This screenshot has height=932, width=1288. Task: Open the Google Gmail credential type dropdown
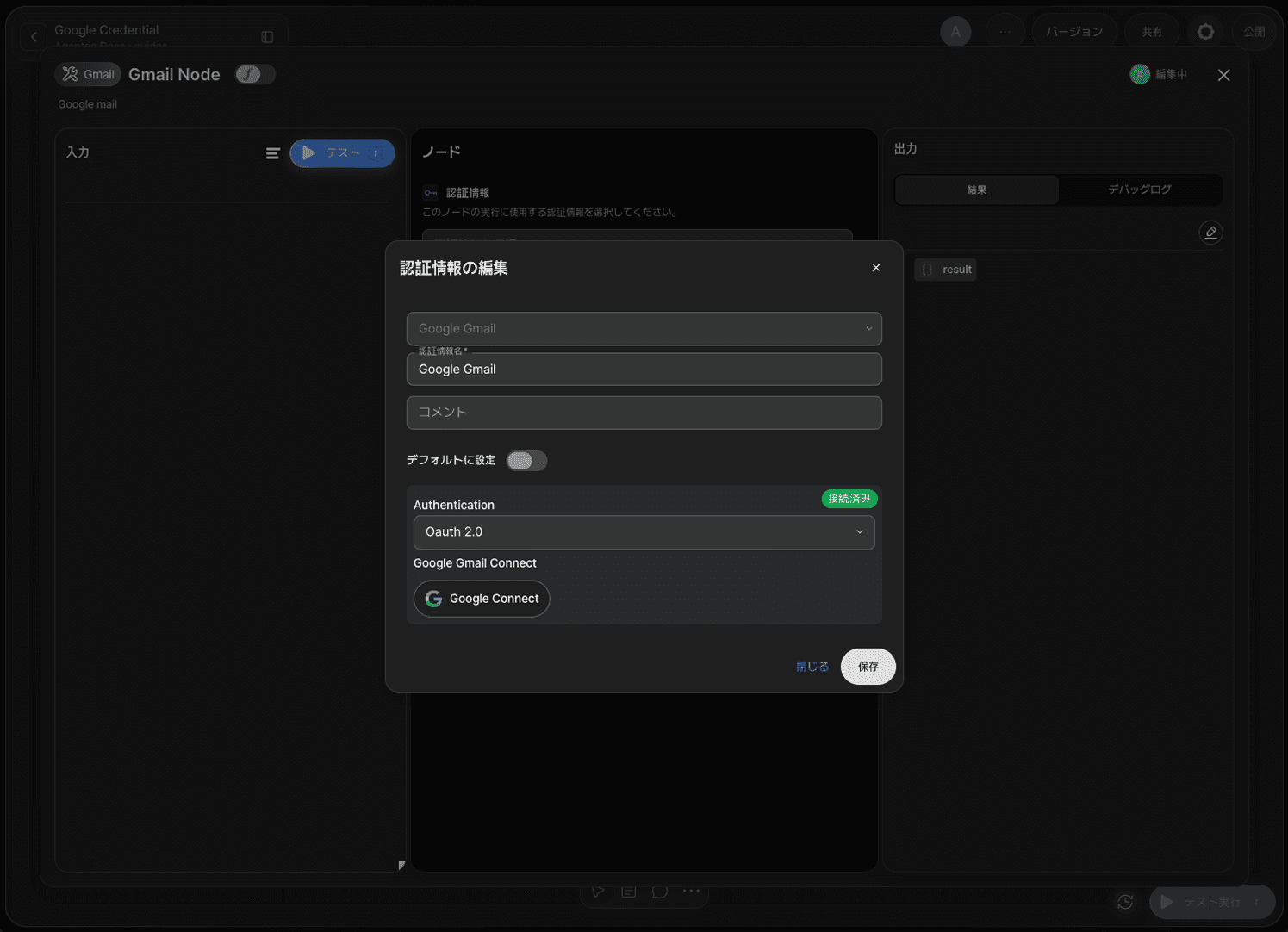pos(644,329)
